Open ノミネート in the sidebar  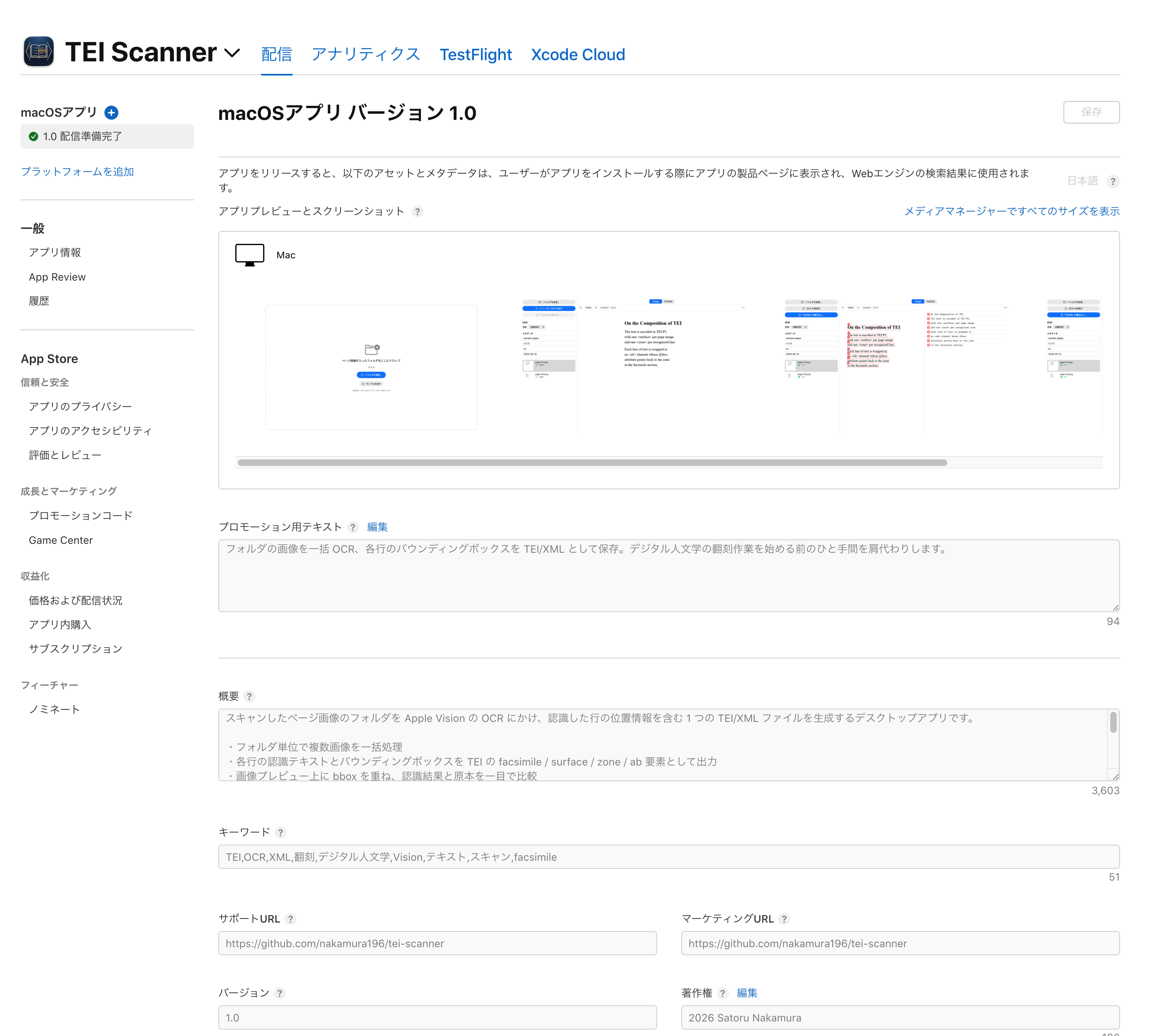(54, 709)
